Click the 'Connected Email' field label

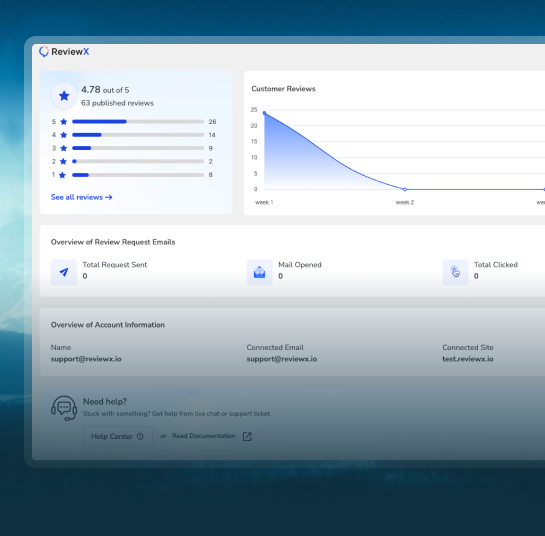click(275, 347)
